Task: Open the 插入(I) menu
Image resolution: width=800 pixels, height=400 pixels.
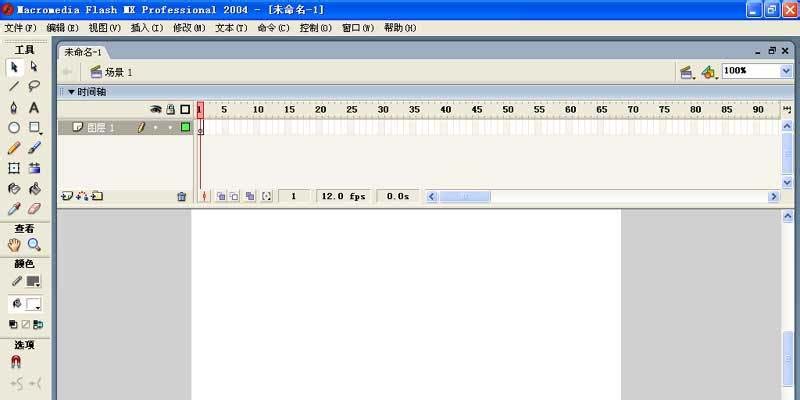Action: click(x=147, y=28)
